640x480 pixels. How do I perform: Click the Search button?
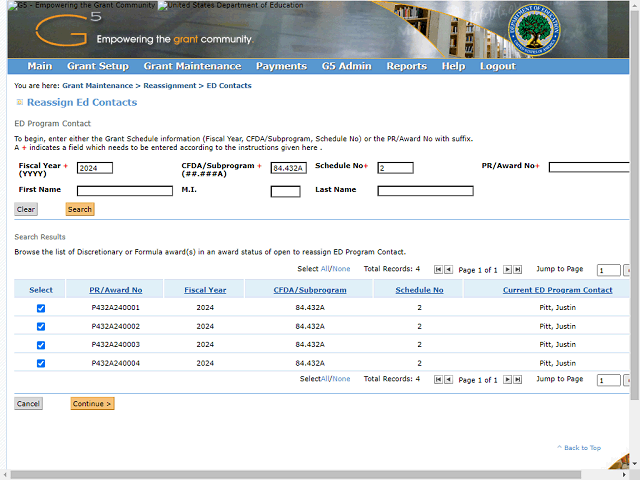(80, 210)
